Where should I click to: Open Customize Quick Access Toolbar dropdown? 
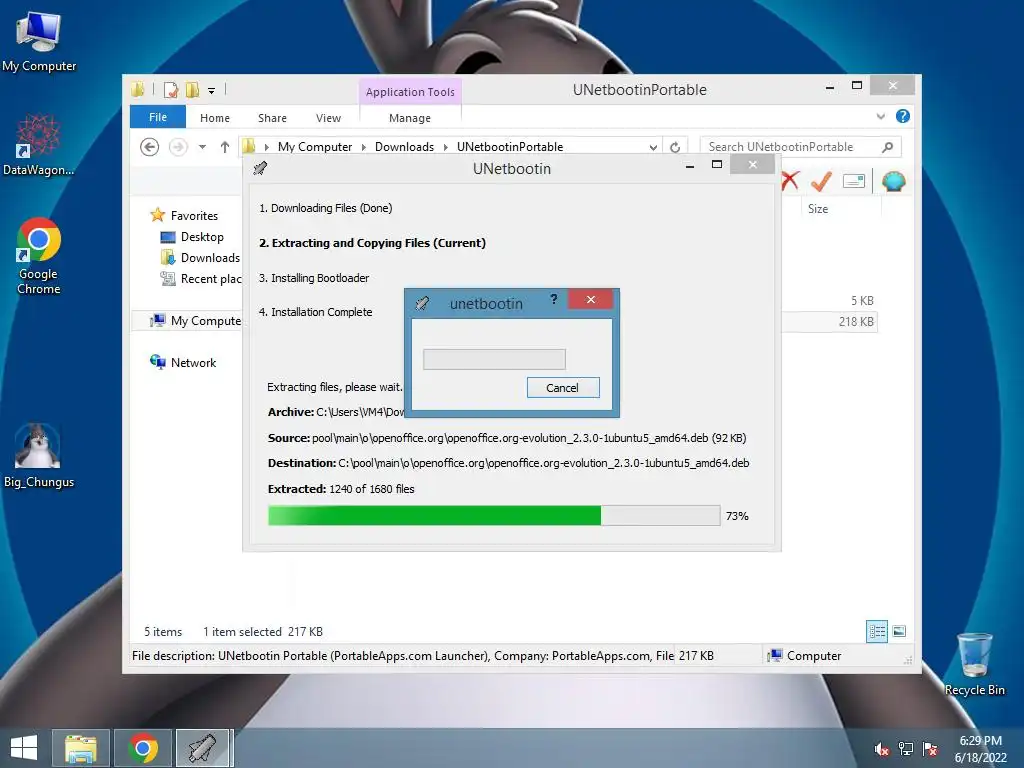point(212,91)
